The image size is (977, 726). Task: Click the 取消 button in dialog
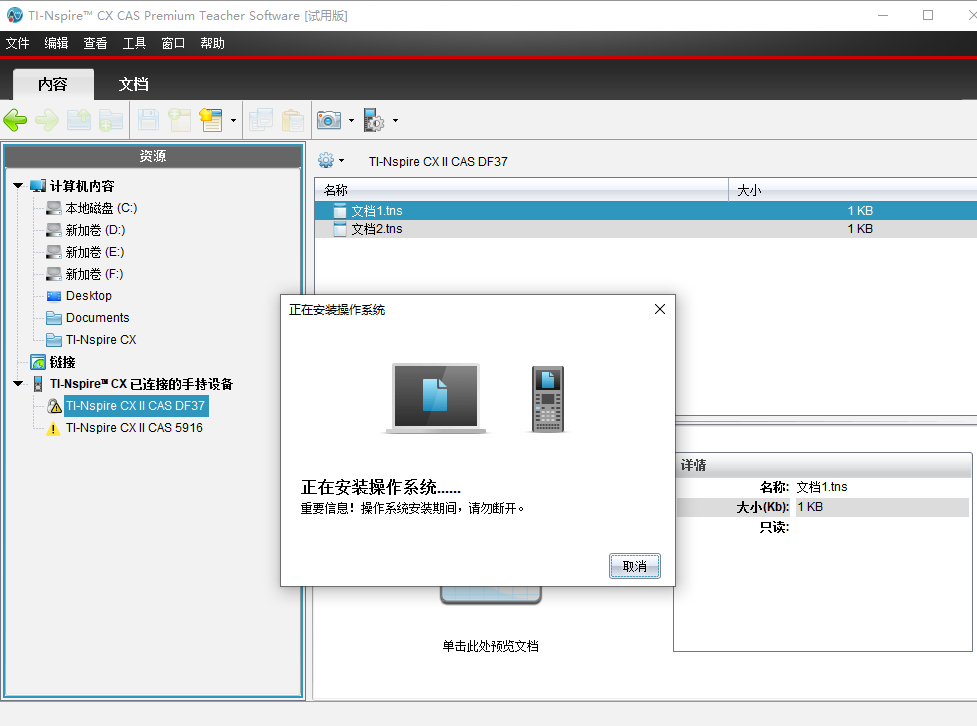(x=634, y=566)
